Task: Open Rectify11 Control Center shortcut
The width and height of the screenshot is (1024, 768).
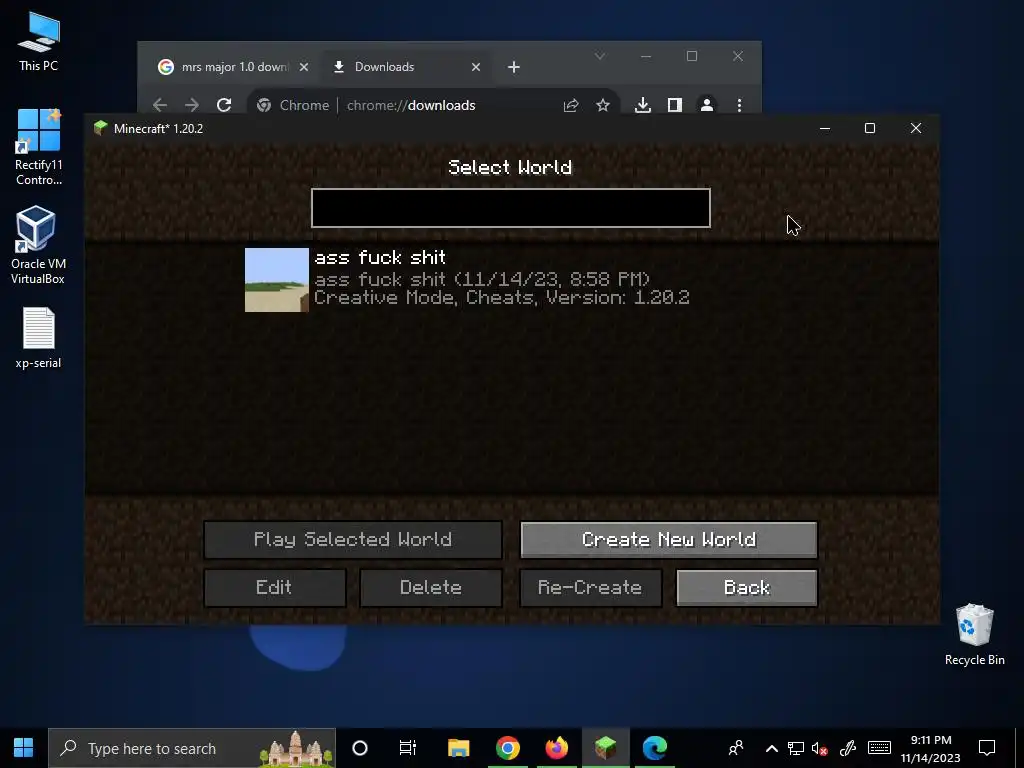Action: click(39, 148)
